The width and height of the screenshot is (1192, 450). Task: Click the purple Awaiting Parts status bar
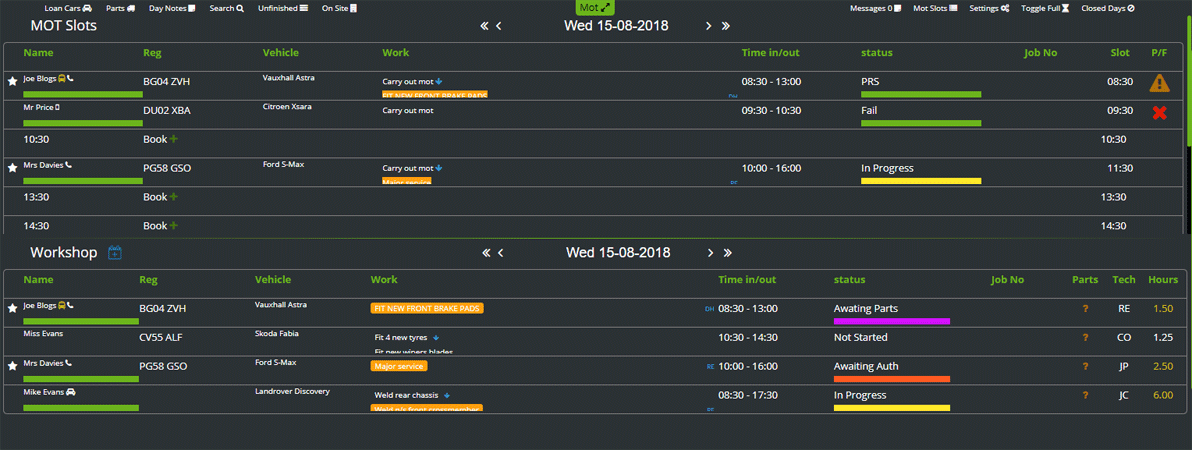point(891,322)
